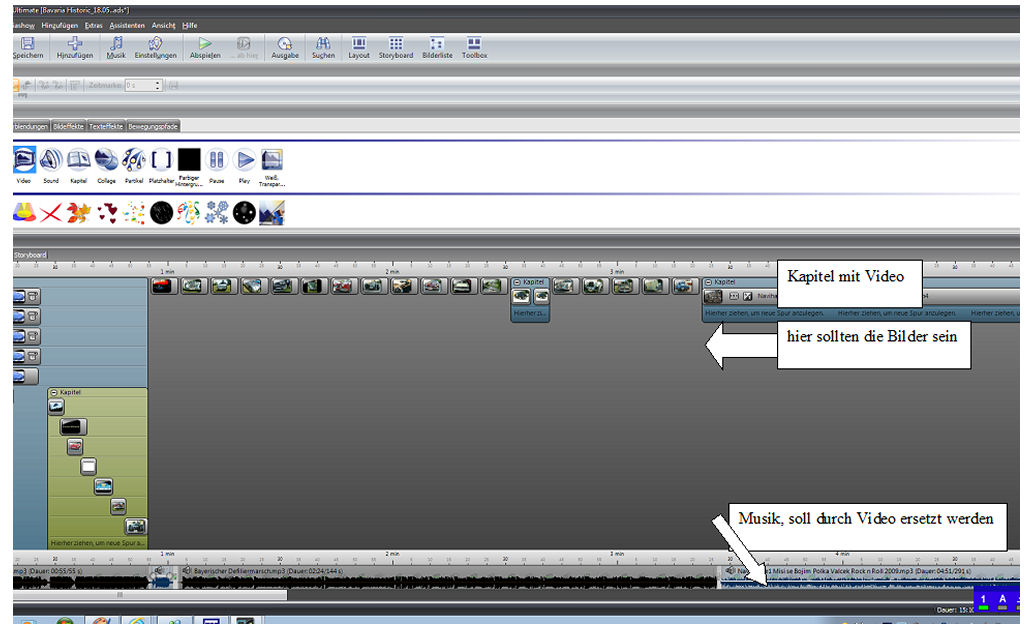
Task: Select the Sound object in the toolbox
Action: tap(51, 160)
